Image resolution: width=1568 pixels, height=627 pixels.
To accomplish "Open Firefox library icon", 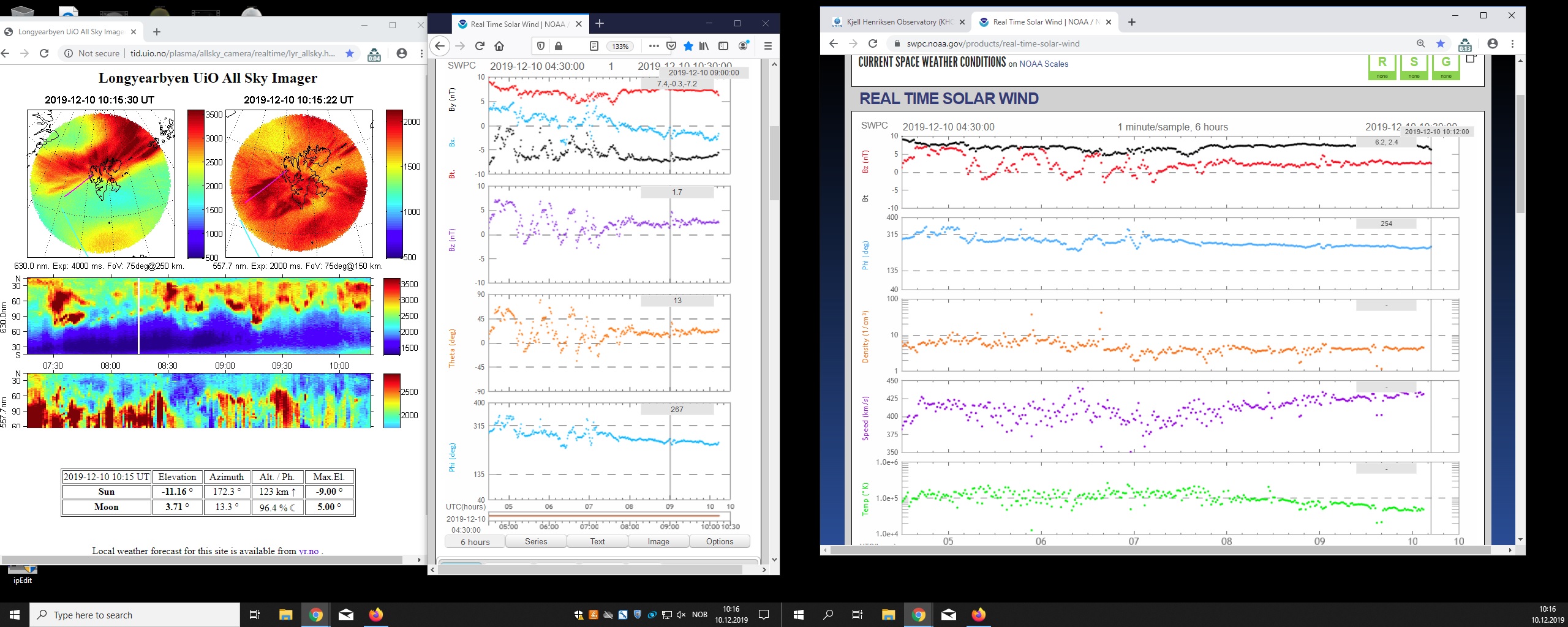I will pyautogui.click(x=704, y=46).
